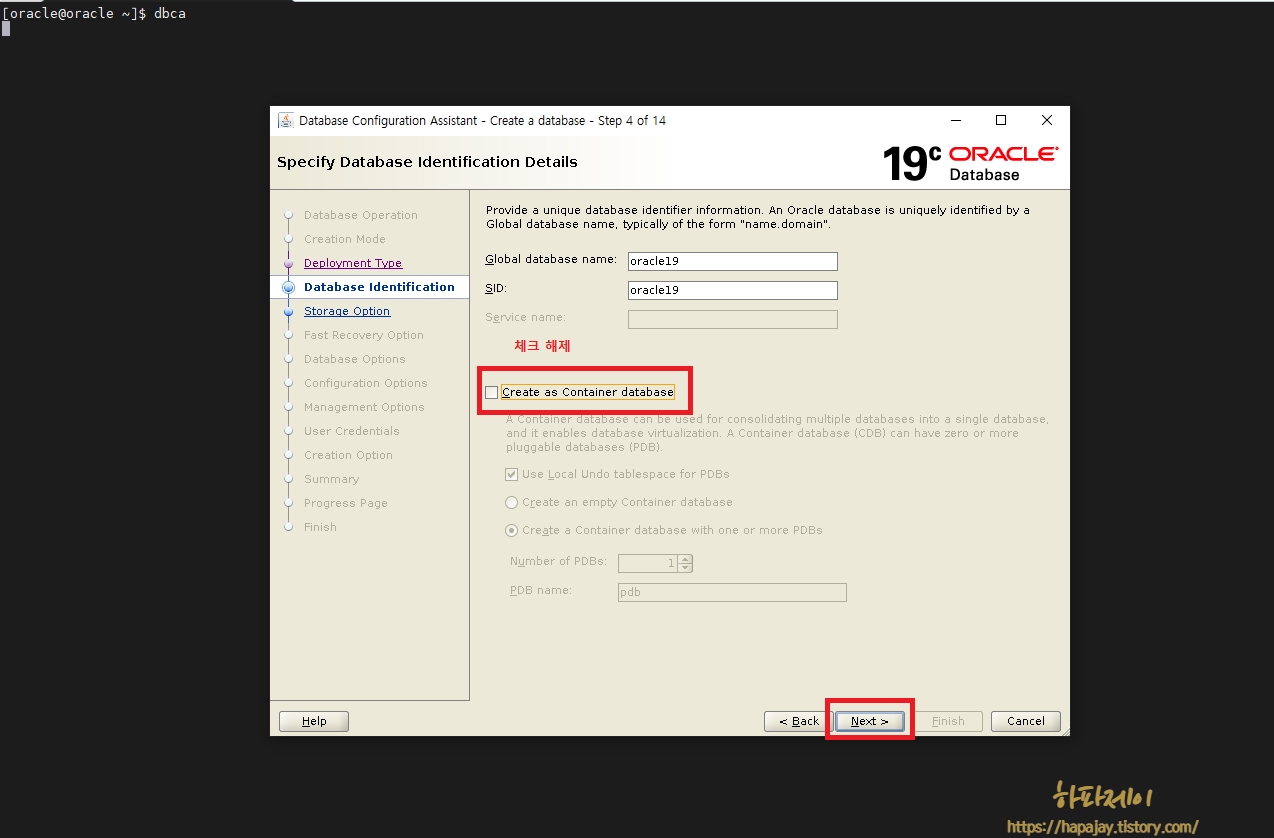Tick the Create as Container database checkbox

tap(491, 392)
